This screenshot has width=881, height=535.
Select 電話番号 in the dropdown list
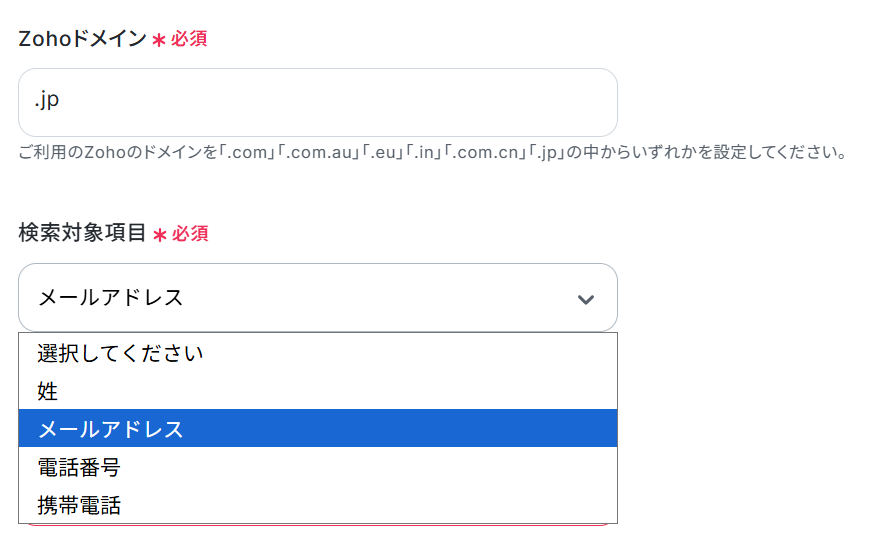click(x=79, y=467)
